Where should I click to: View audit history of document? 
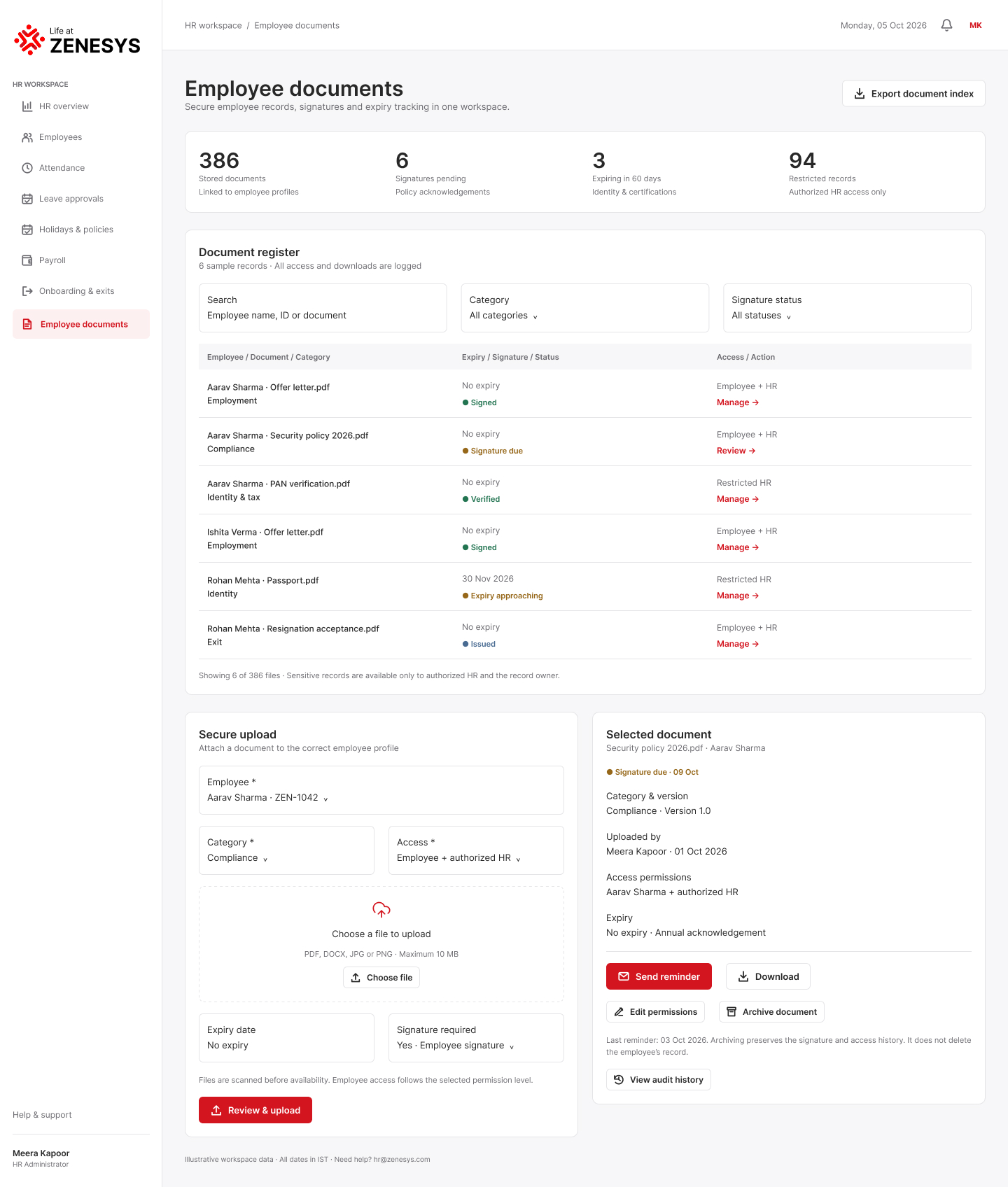(659, 1080)
